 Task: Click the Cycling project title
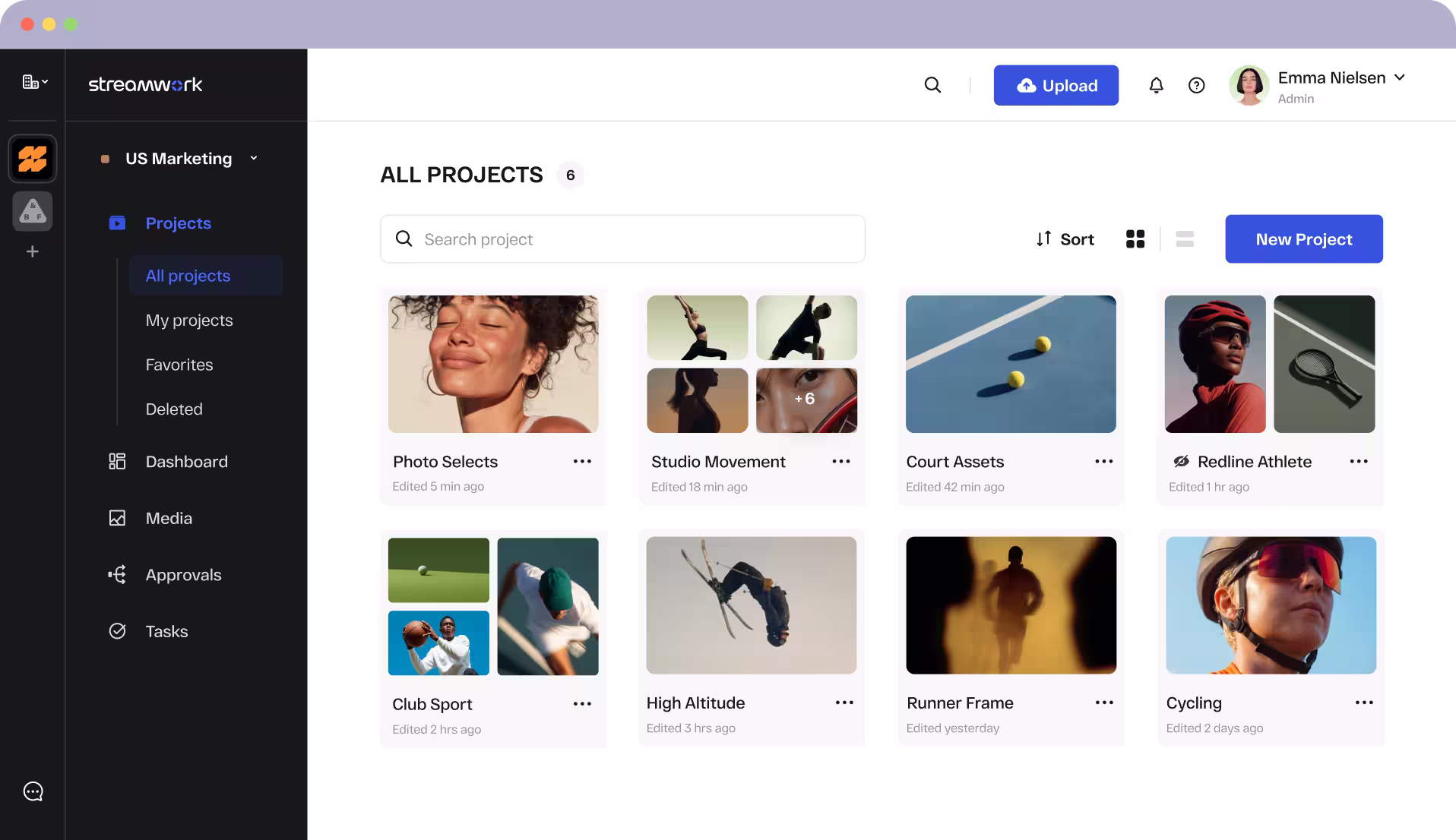coord(1194,703)
